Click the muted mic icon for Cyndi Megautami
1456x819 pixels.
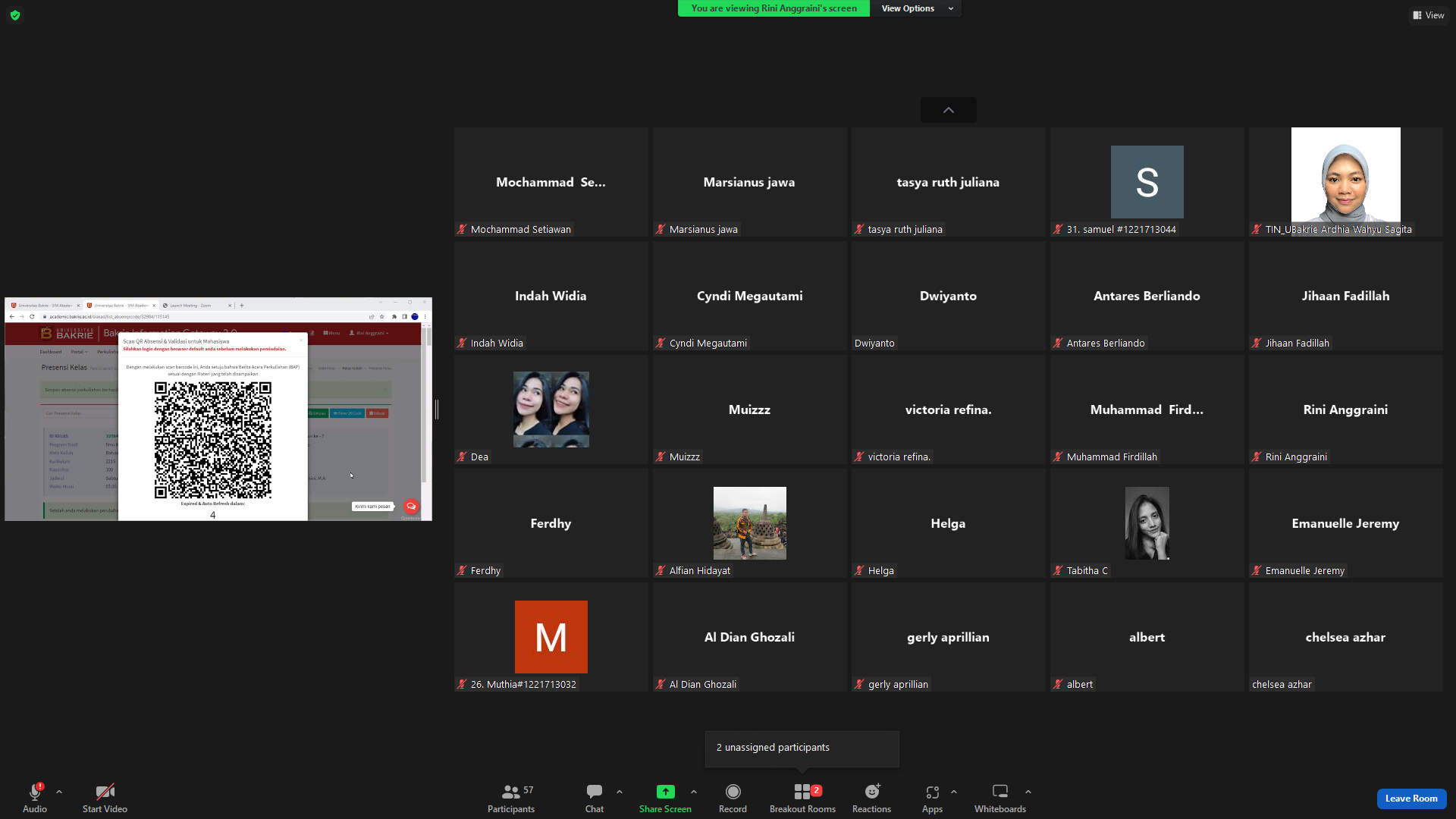661,343
